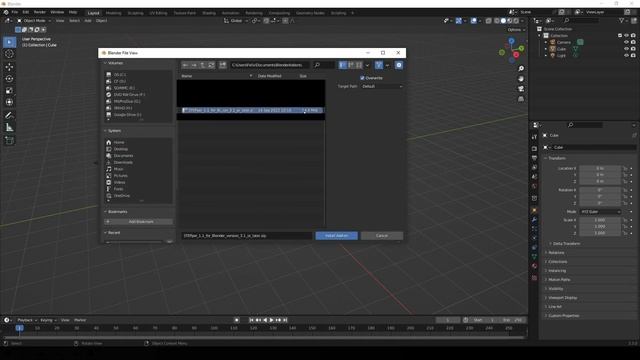Open the Modifiers wrench tab in Properties

tap(534, 220)
